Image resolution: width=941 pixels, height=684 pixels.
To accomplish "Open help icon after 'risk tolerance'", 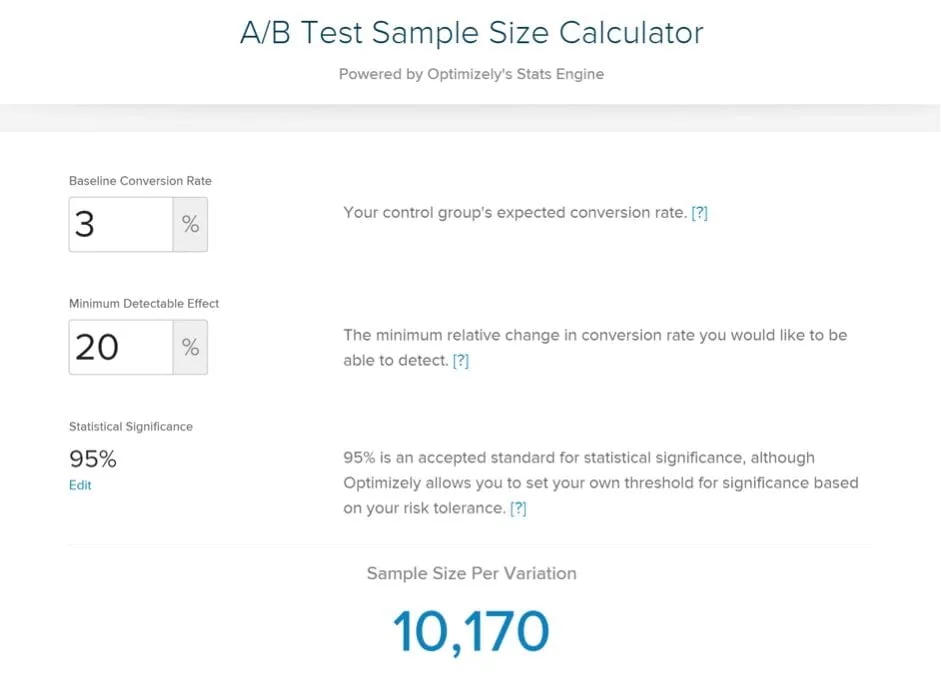I will pos(518,508).
